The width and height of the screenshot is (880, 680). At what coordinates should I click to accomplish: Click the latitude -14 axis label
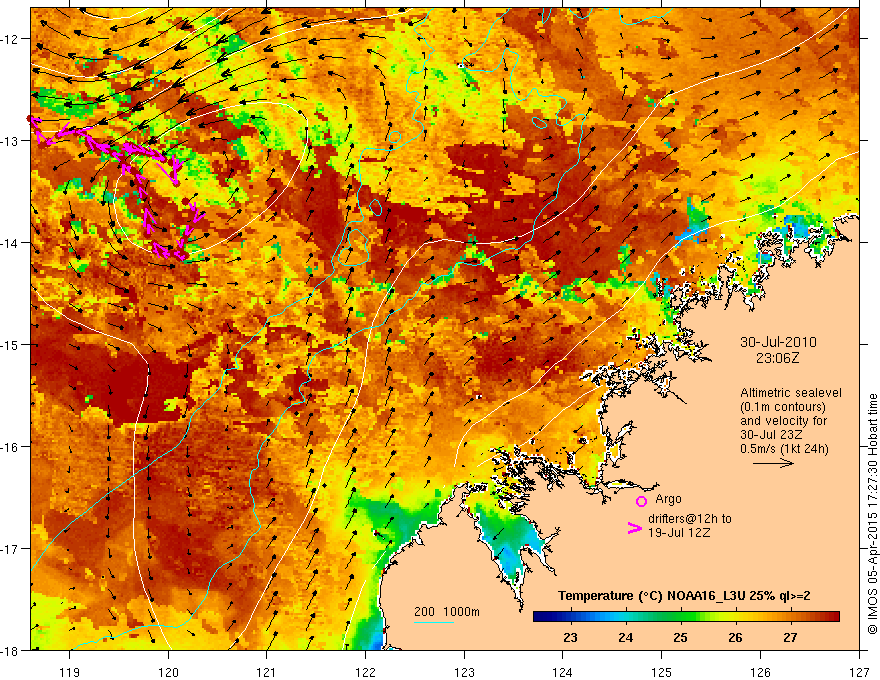[11, 243]
